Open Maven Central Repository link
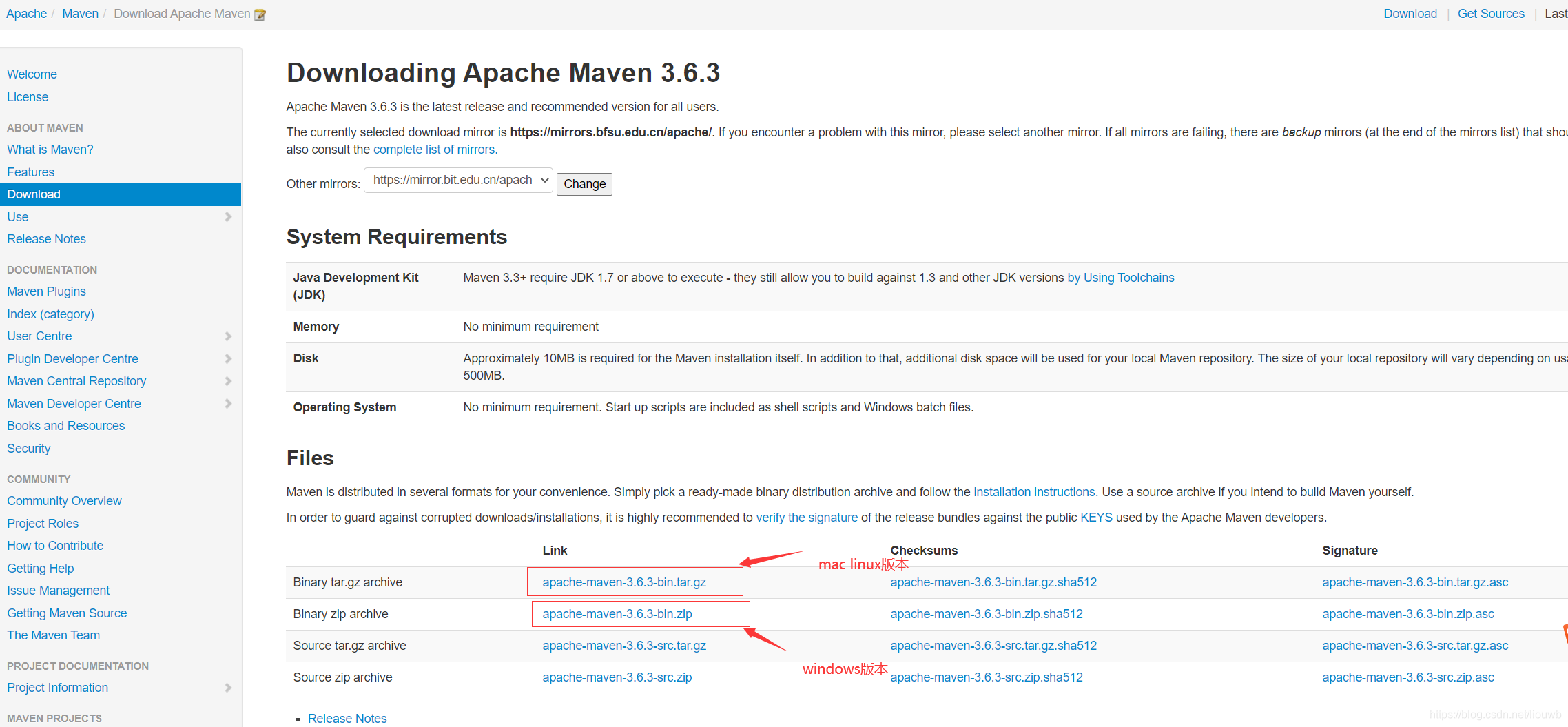 pos(77,381)
